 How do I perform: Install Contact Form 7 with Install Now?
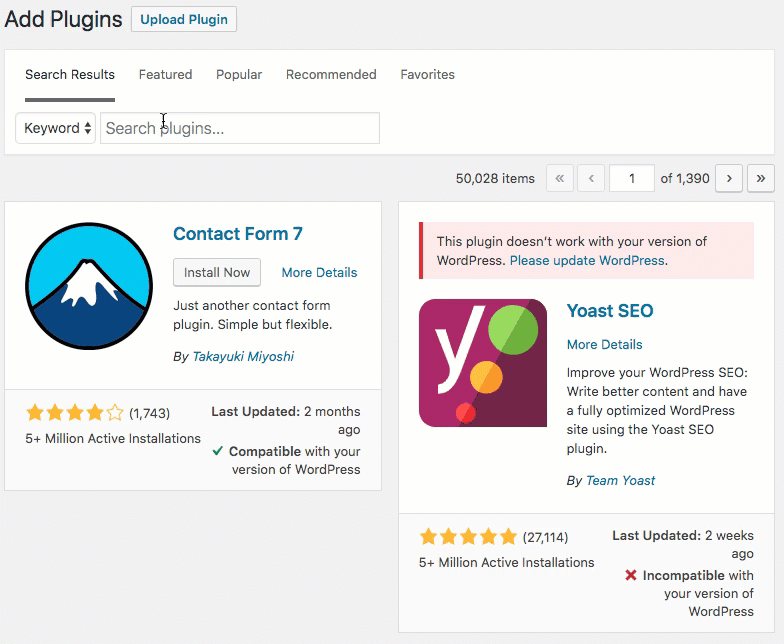coord(217,272)
